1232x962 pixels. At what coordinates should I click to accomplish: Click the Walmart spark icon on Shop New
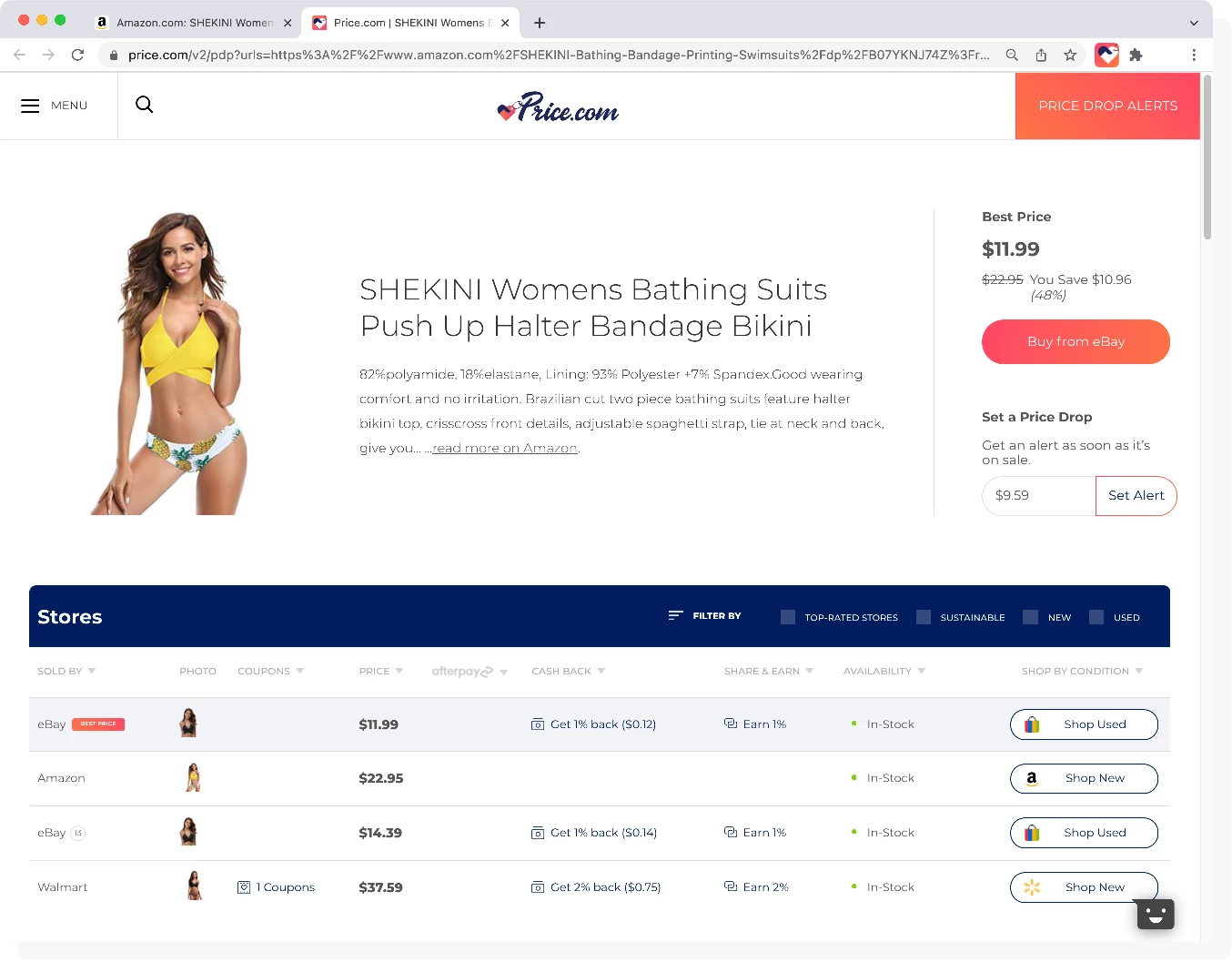[1031, 886]
